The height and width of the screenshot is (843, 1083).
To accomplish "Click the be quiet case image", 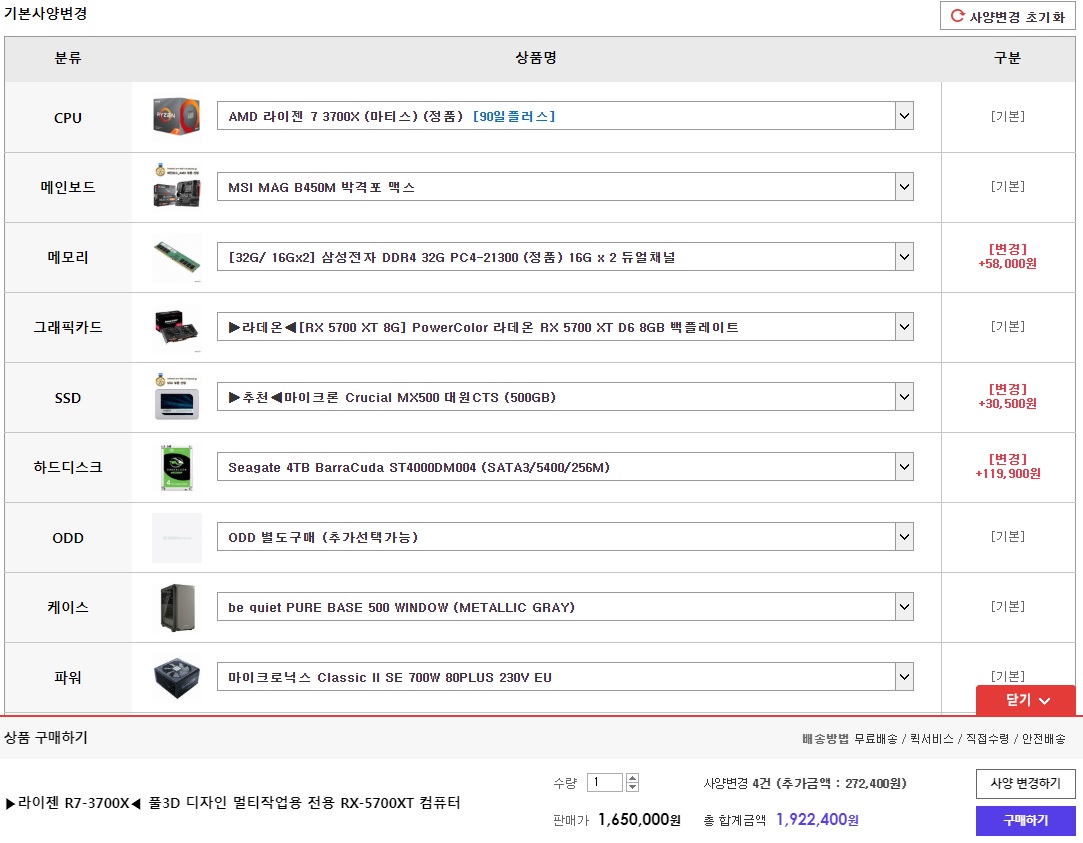I will (178, 608).
